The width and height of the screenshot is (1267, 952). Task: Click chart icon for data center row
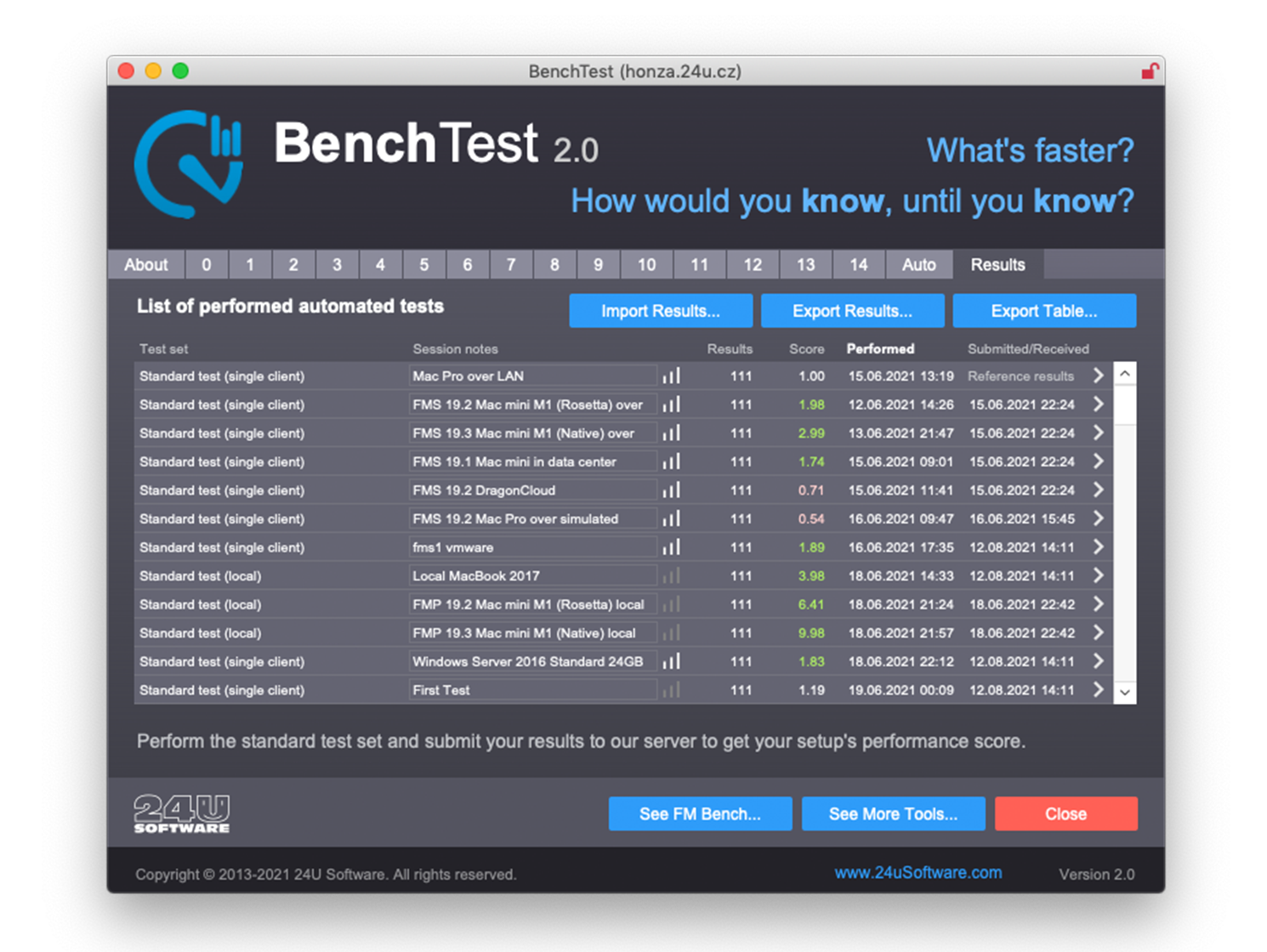tap(671, 462)
